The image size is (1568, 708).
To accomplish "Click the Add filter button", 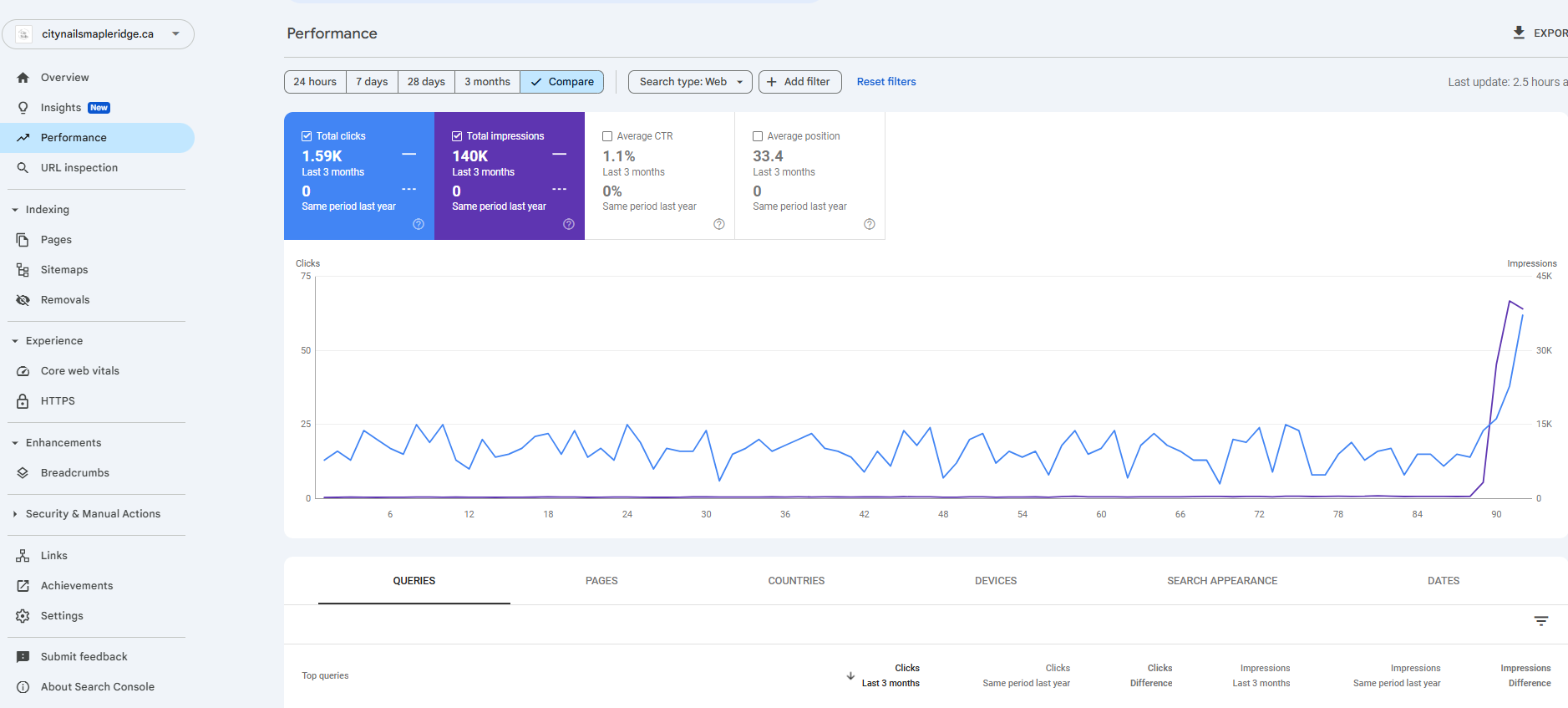I will coord(799,82).
